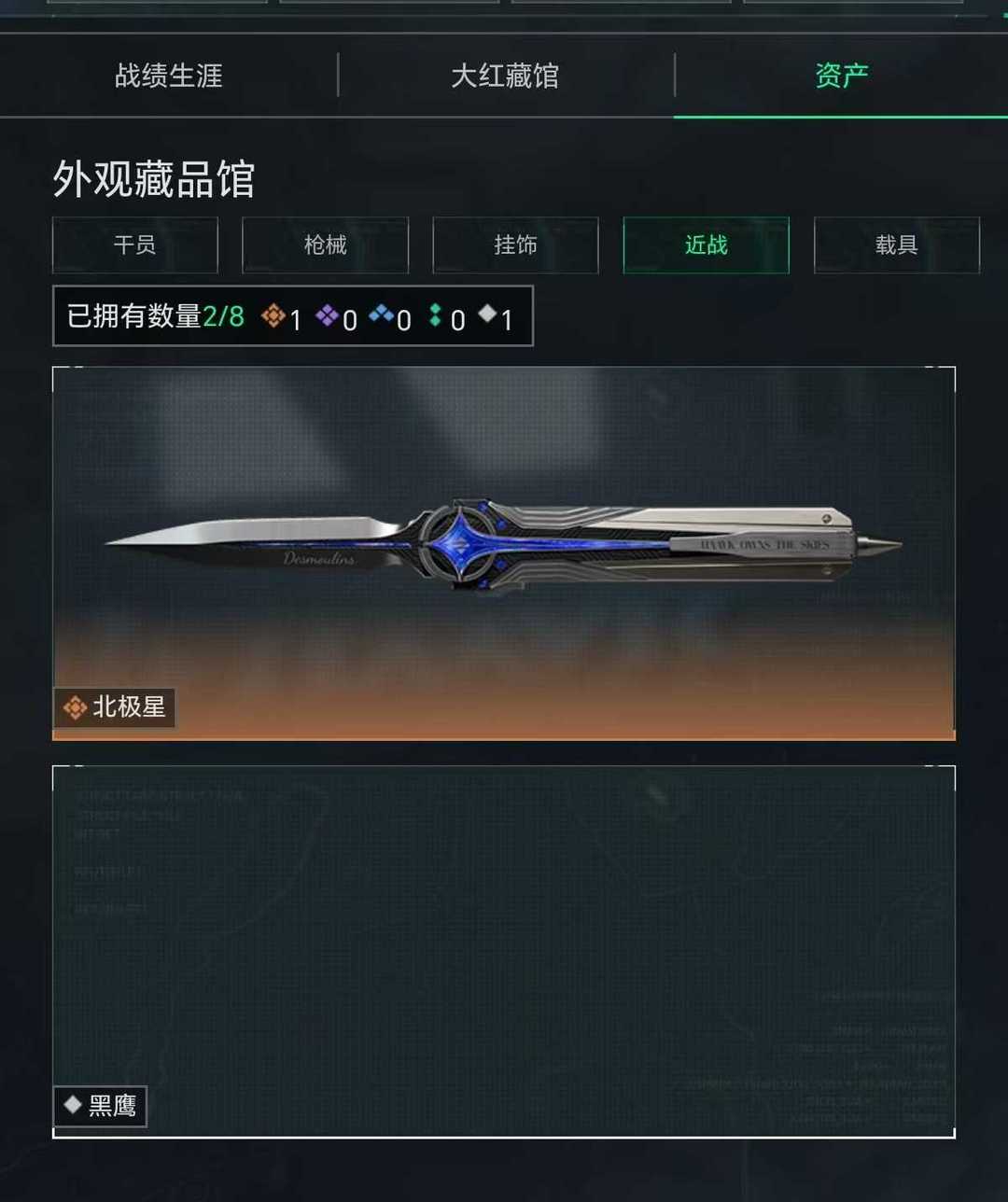
Task: Click the white rarity icon in counter
Action: (x=487, y=314)
